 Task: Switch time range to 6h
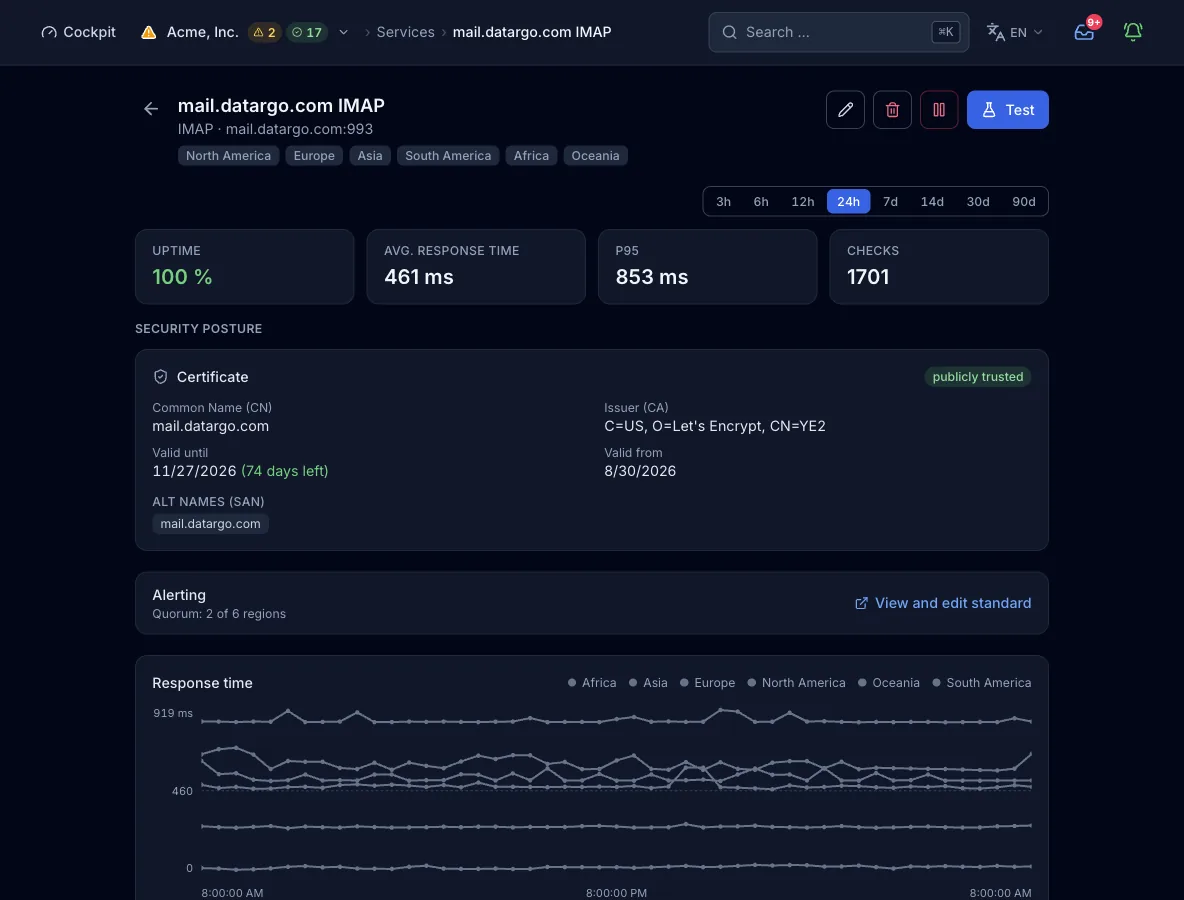pyautogui.click(x=761, y=202)
